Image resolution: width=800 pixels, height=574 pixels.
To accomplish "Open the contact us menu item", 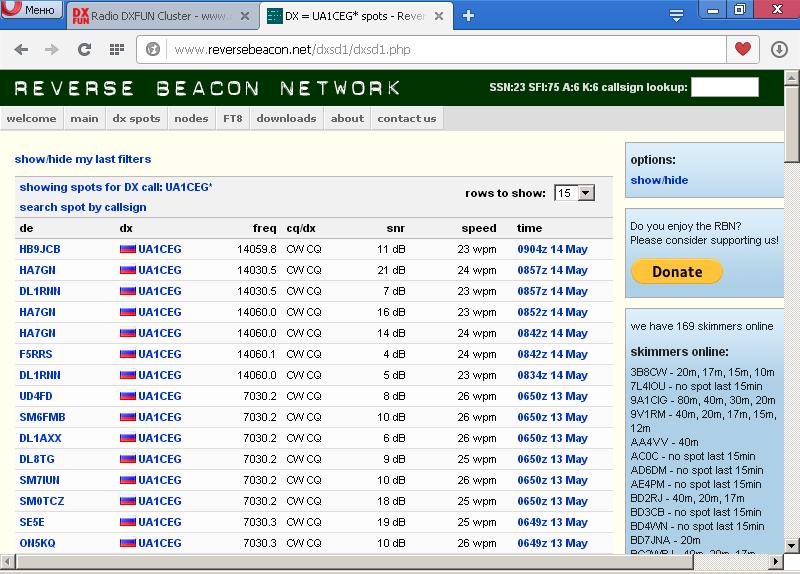I will click(x=407, y=118).
